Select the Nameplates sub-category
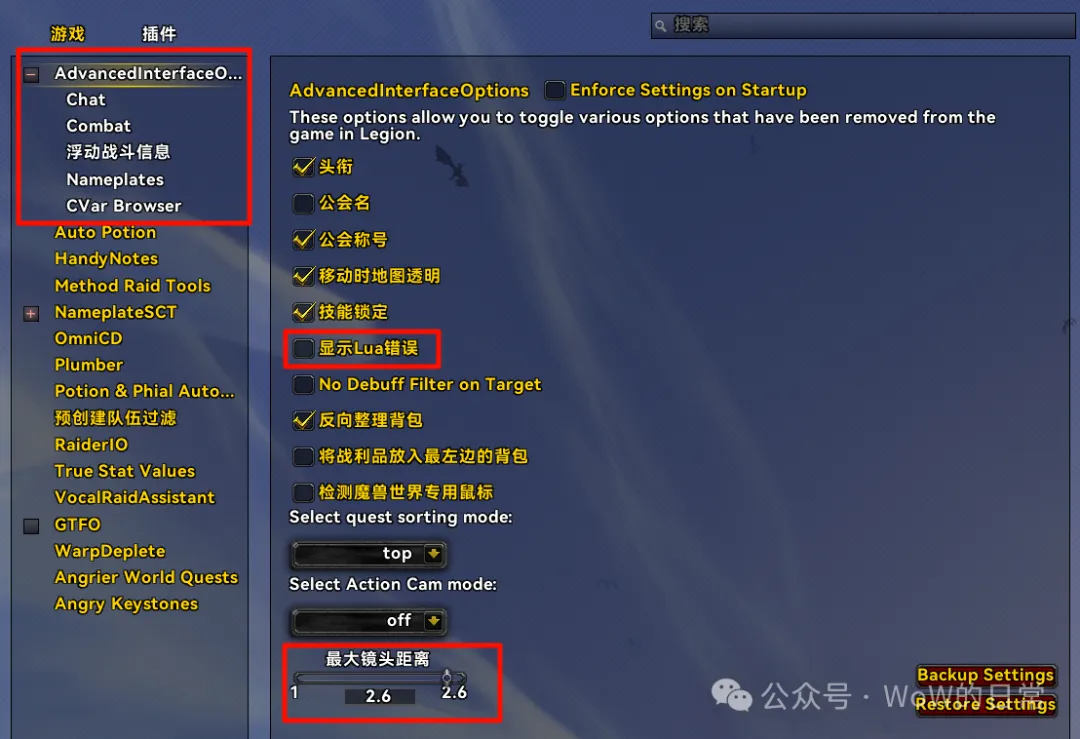Image resolution: width=1080 pixels, height=739 pixels. tap(115, 180)
